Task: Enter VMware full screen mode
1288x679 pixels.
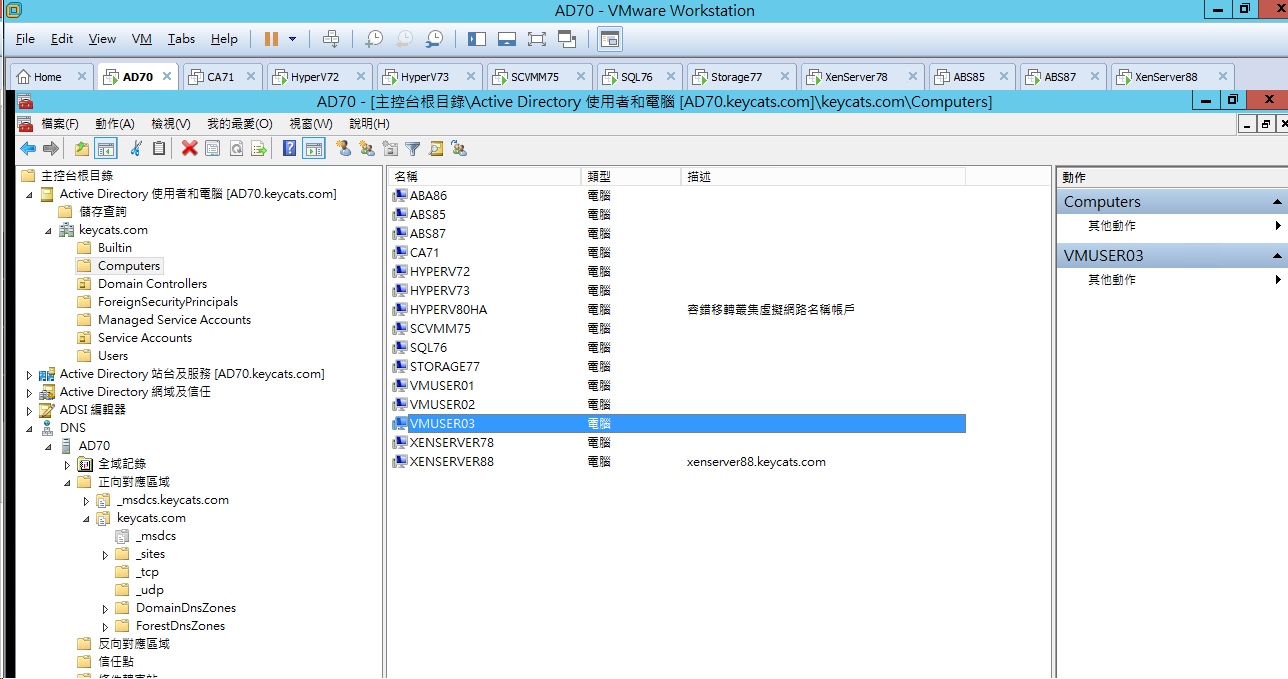Action: [537, 39]
